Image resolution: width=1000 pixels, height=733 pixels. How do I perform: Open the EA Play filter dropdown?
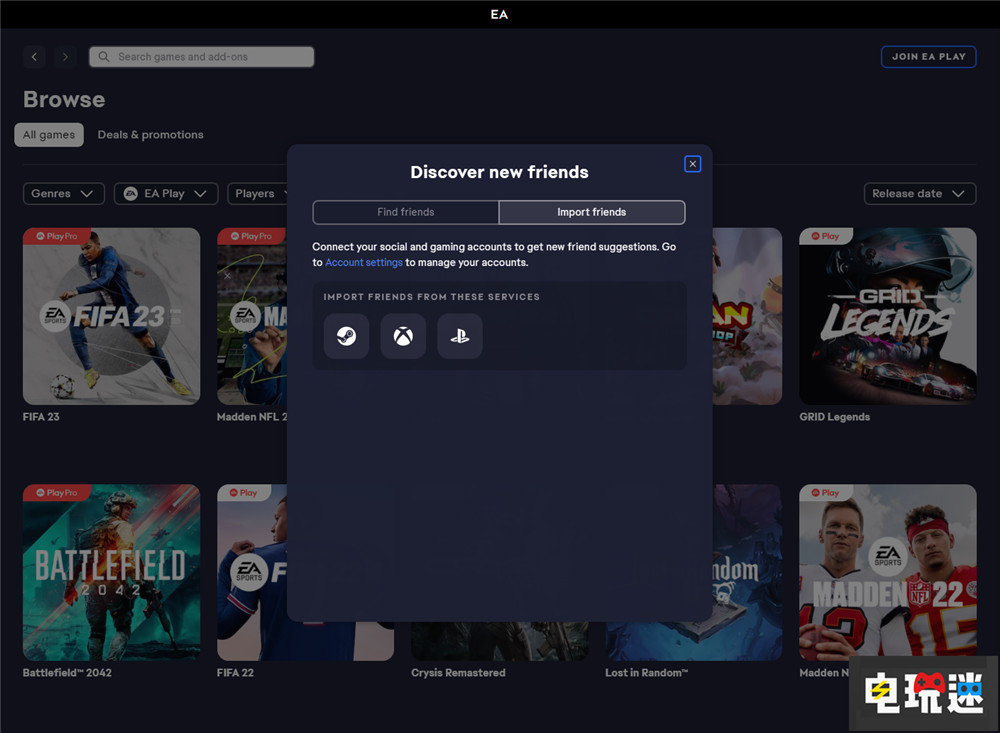click(165, 194)
